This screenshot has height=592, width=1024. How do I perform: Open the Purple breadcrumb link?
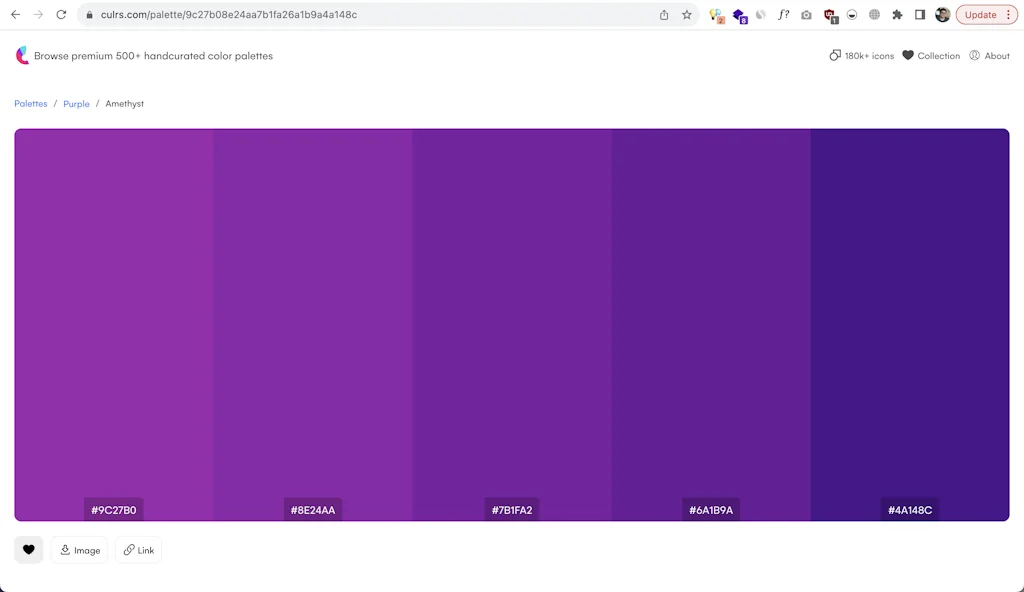point(76,103)
